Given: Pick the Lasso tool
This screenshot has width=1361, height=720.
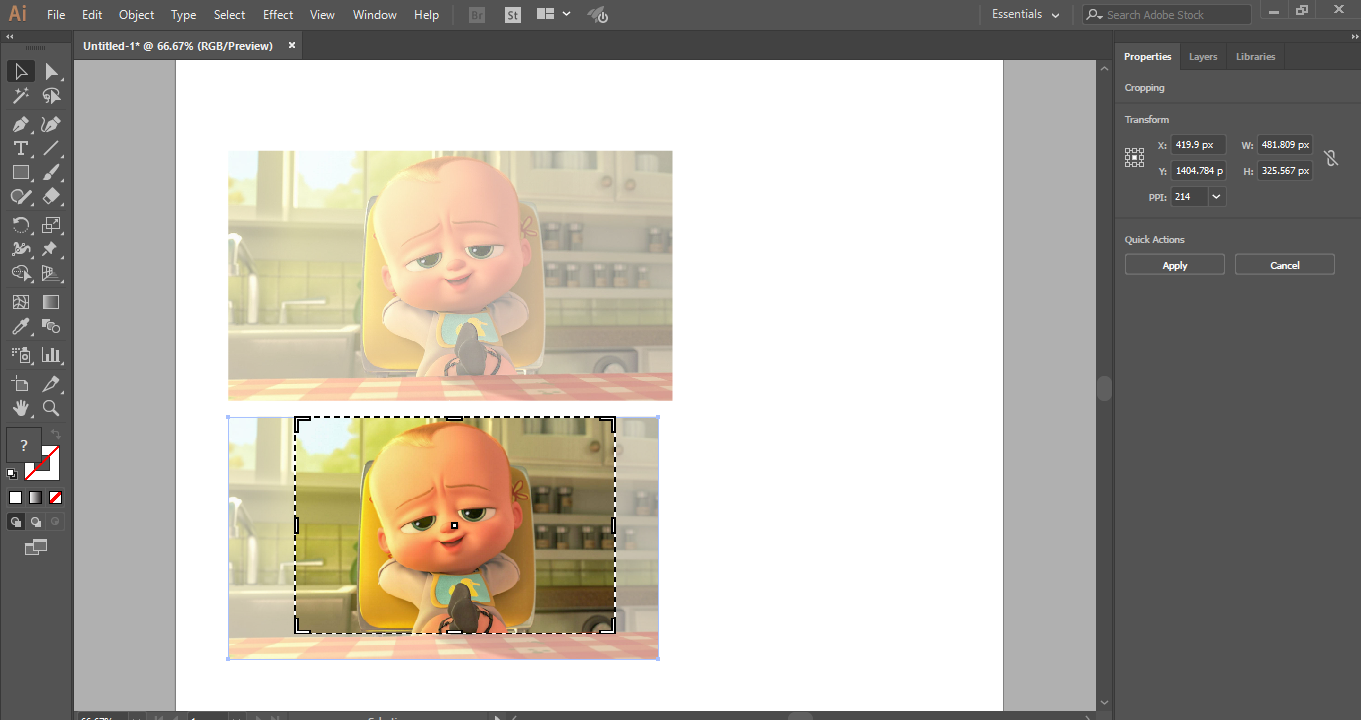Looking at the screenshot, I should point(51,96).
